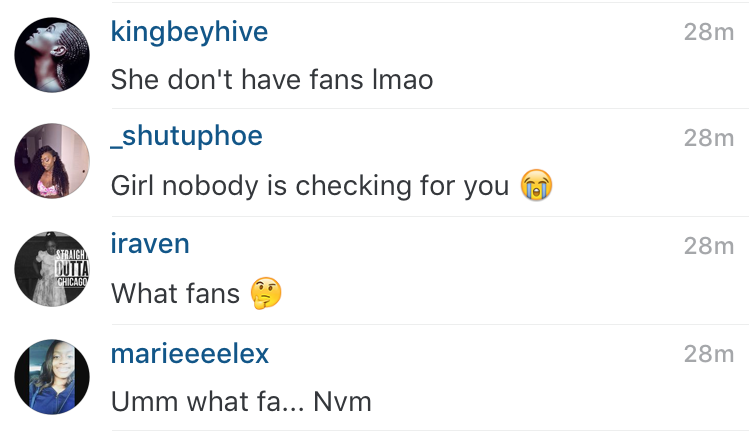
Task: Click the 28m timestamp beside _shutuphoe
Action: pos(708,138)
